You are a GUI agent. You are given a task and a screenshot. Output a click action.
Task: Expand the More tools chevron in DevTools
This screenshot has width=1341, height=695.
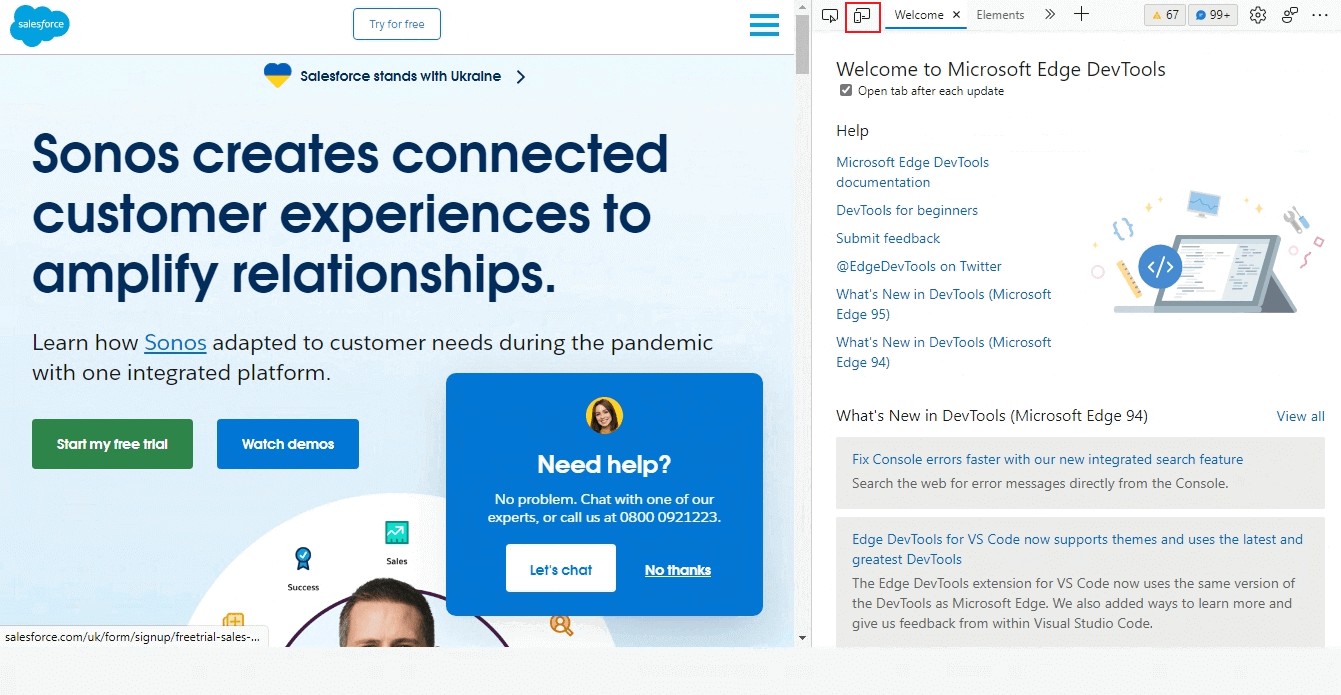[1049, 15]
